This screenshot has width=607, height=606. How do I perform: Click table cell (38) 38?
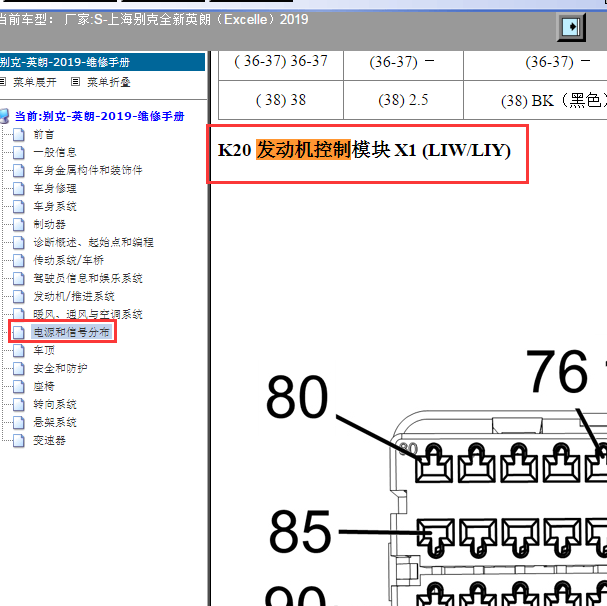281,100
